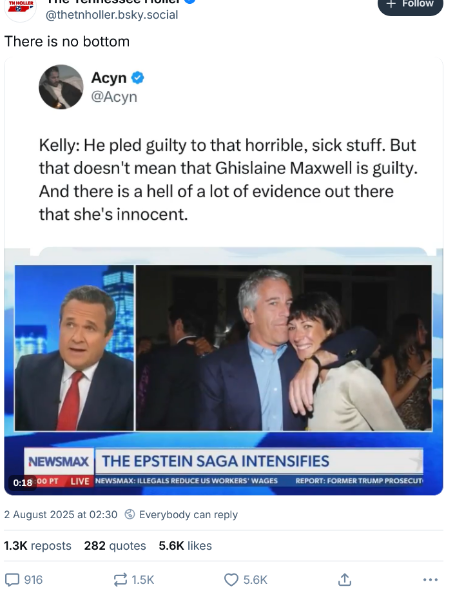Image resolution: width=455 pixels, height=600 pixels.
Task: Click the globe icon beside reply setting
Action: click(130, 514)
